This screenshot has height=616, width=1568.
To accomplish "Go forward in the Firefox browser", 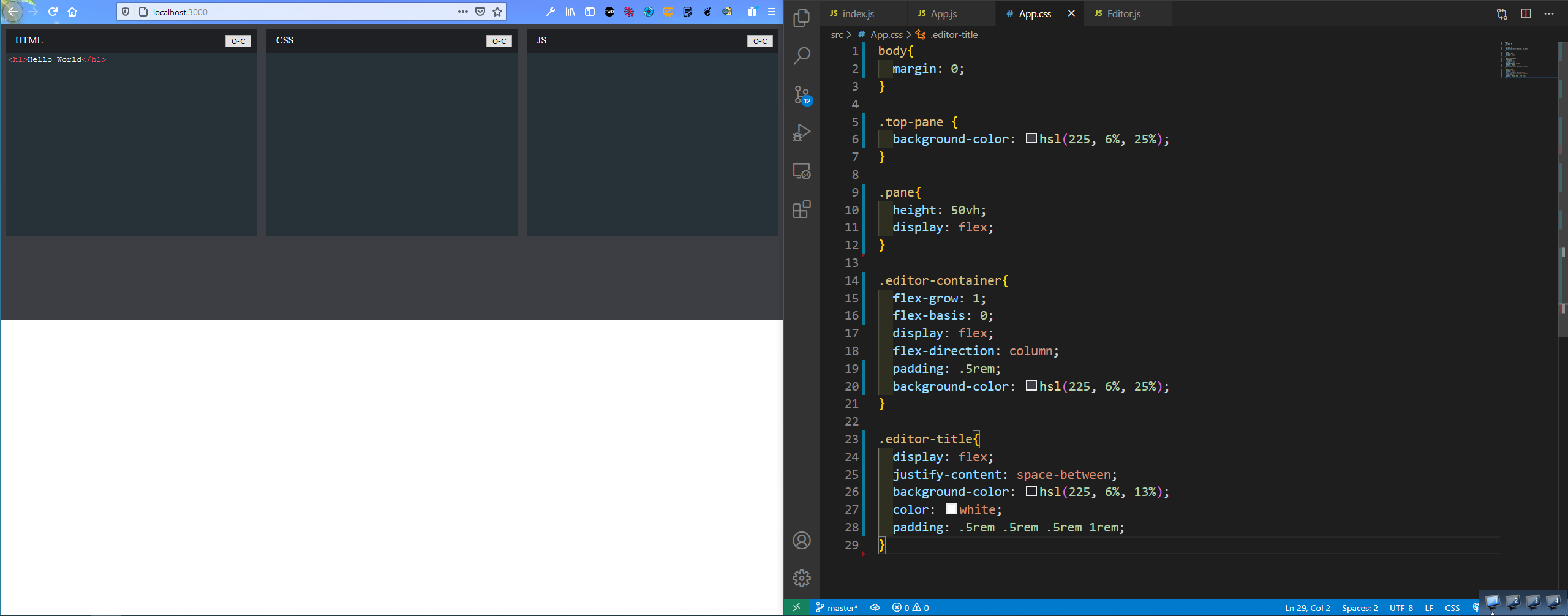I will pos(33,12).
